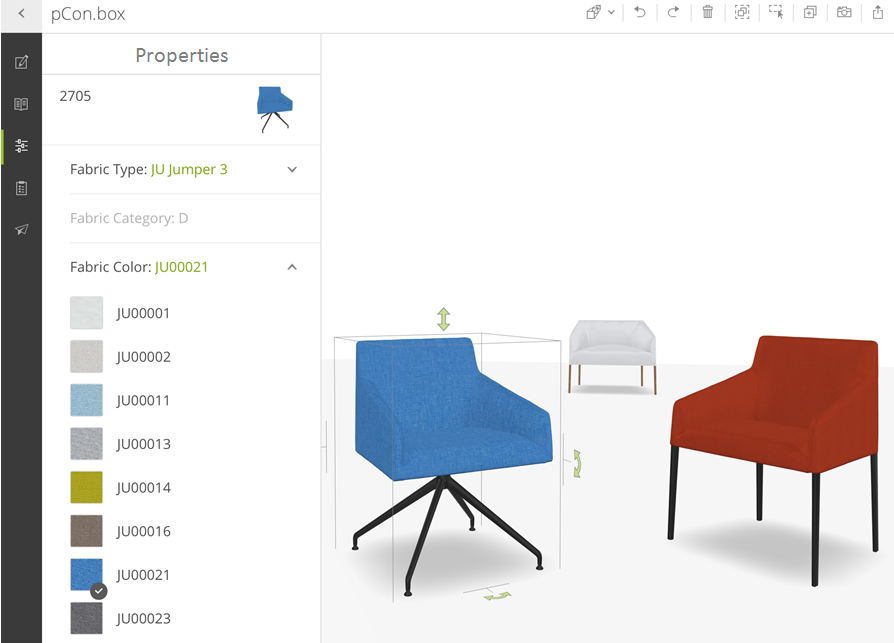The height and width of the screenshot is (643, 894).
Task: Select dark grey swatch JU00023
Action: coord(87,618)
